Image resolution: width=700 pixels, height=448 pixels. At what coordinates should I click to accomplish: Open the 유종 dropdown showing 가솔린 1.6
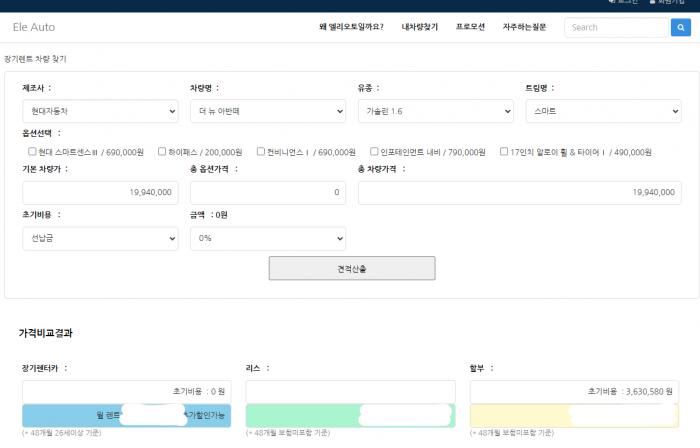436,111
